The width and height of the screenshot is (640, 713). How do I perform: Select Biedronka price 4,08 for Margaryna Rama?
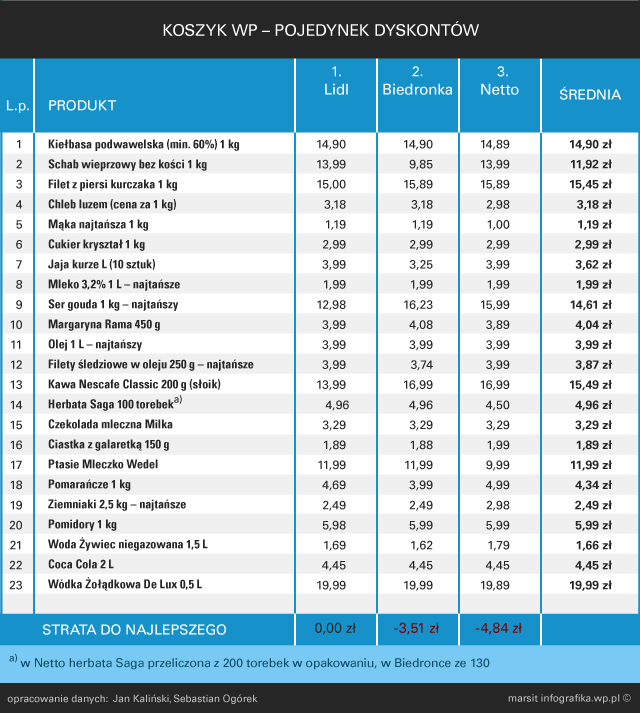(421, 324)
